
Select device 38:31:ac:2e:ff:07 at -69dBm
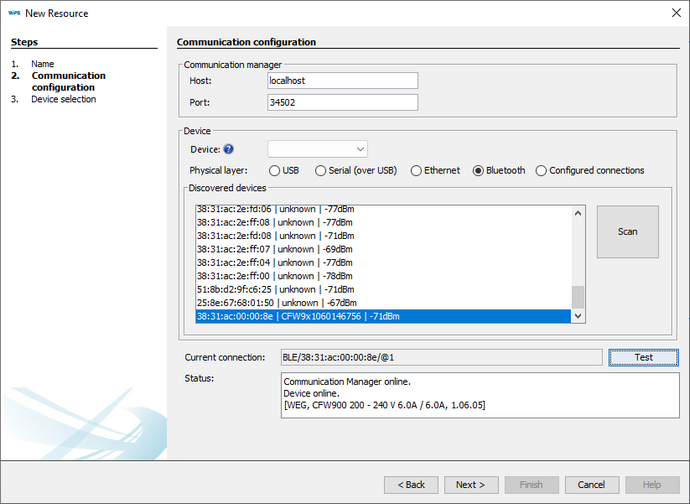coord(274,249)
